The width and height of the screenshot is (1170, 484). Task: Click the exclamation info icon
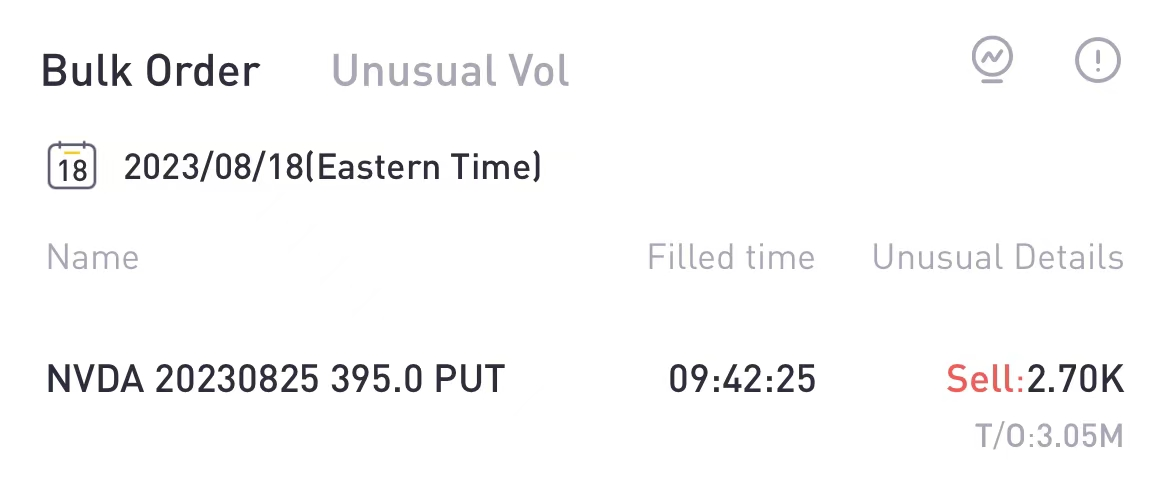1097,62
